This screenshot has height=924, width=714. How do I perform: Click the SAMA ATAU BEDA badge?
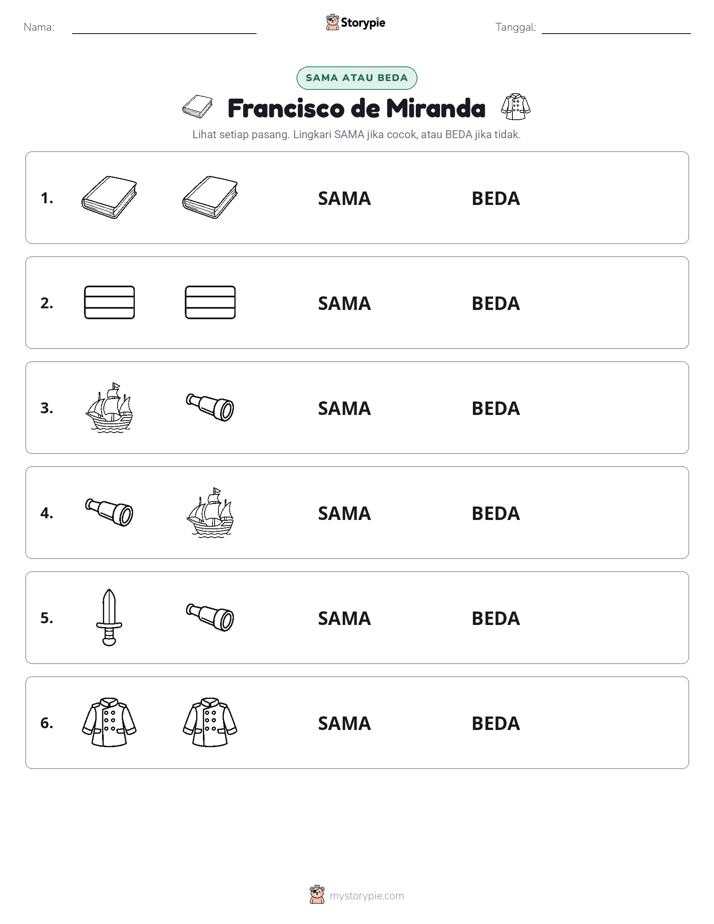coord(356,78)
